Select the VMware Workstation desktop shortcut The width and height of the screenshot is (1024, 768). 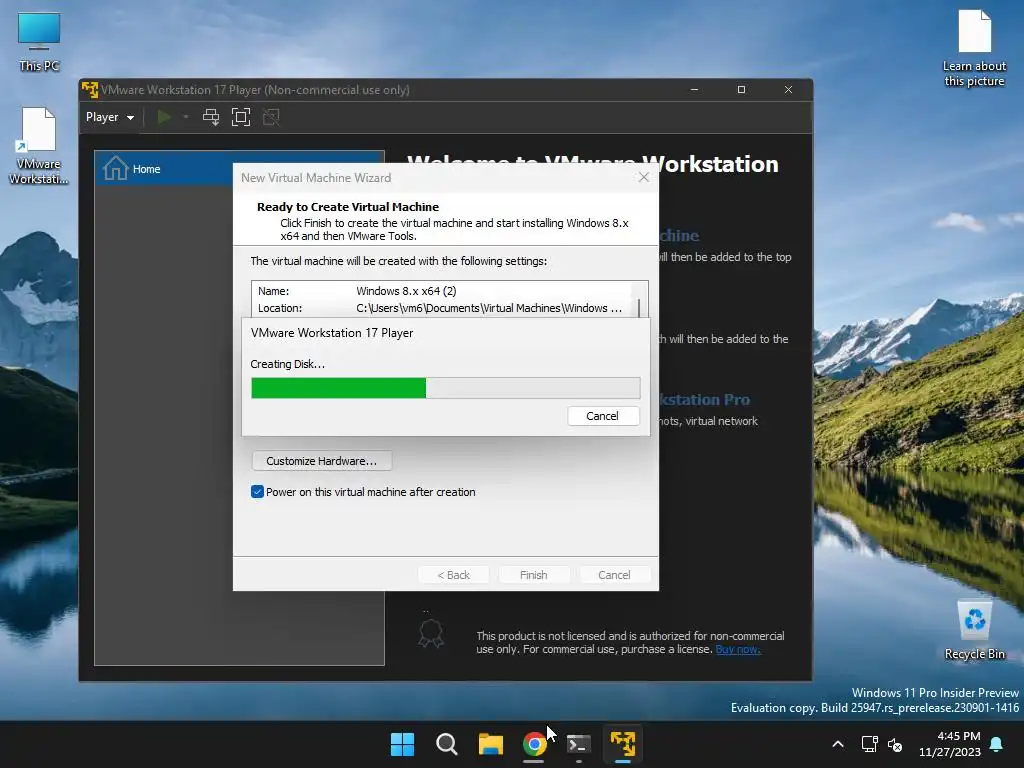coord(39,146)
